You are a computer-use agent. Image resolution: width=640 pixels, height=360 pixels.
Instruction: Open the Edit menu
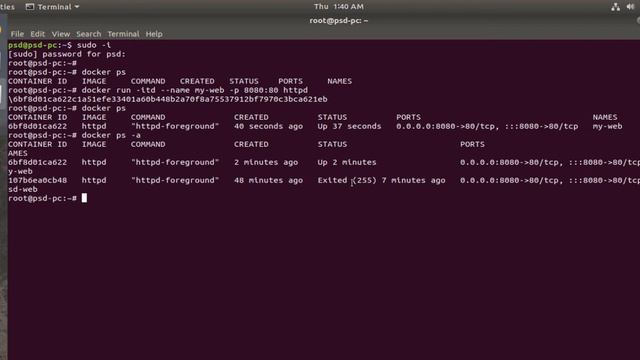[x=37, y=34]
